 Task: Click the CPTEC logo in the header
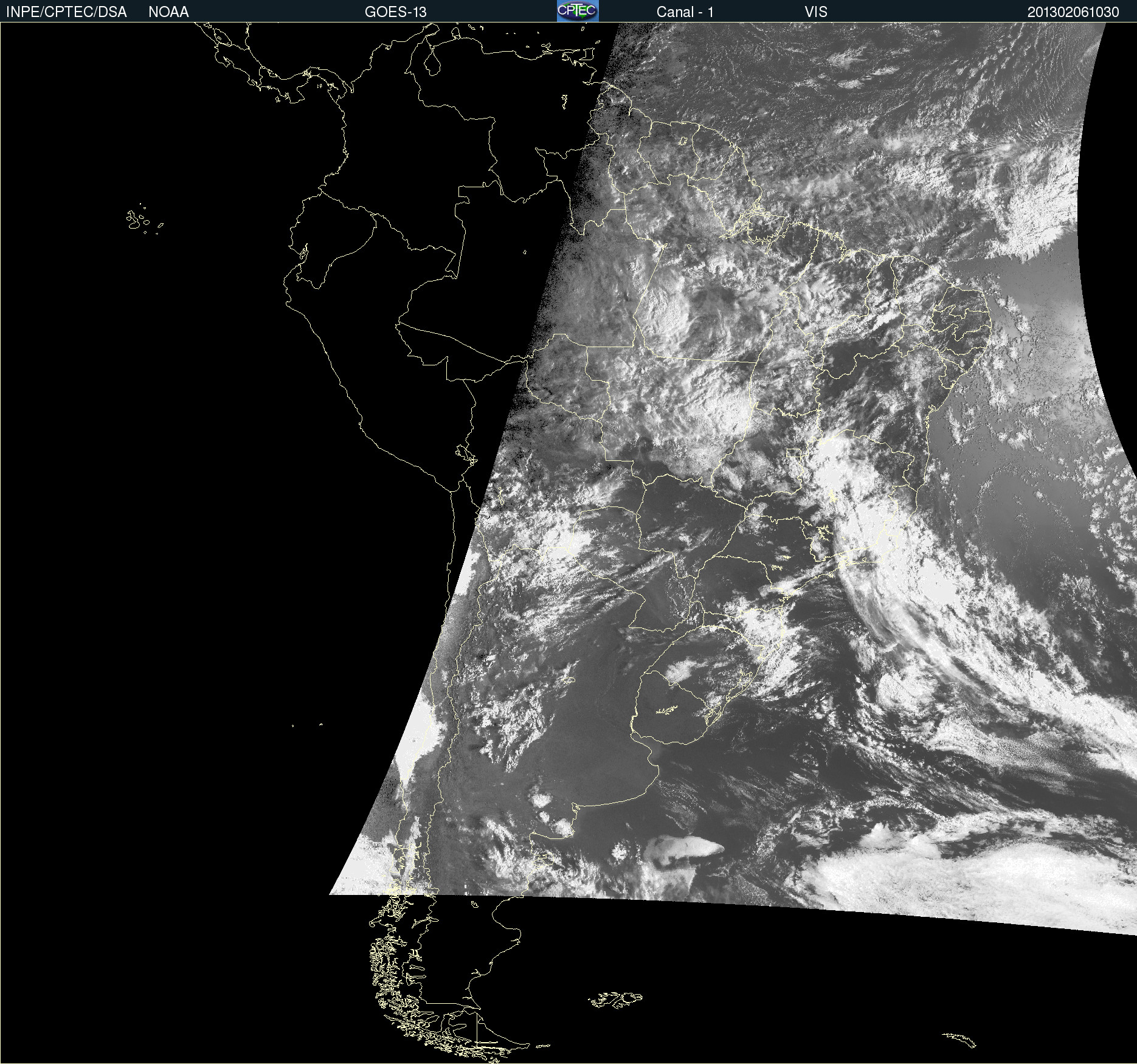(578, 11)
